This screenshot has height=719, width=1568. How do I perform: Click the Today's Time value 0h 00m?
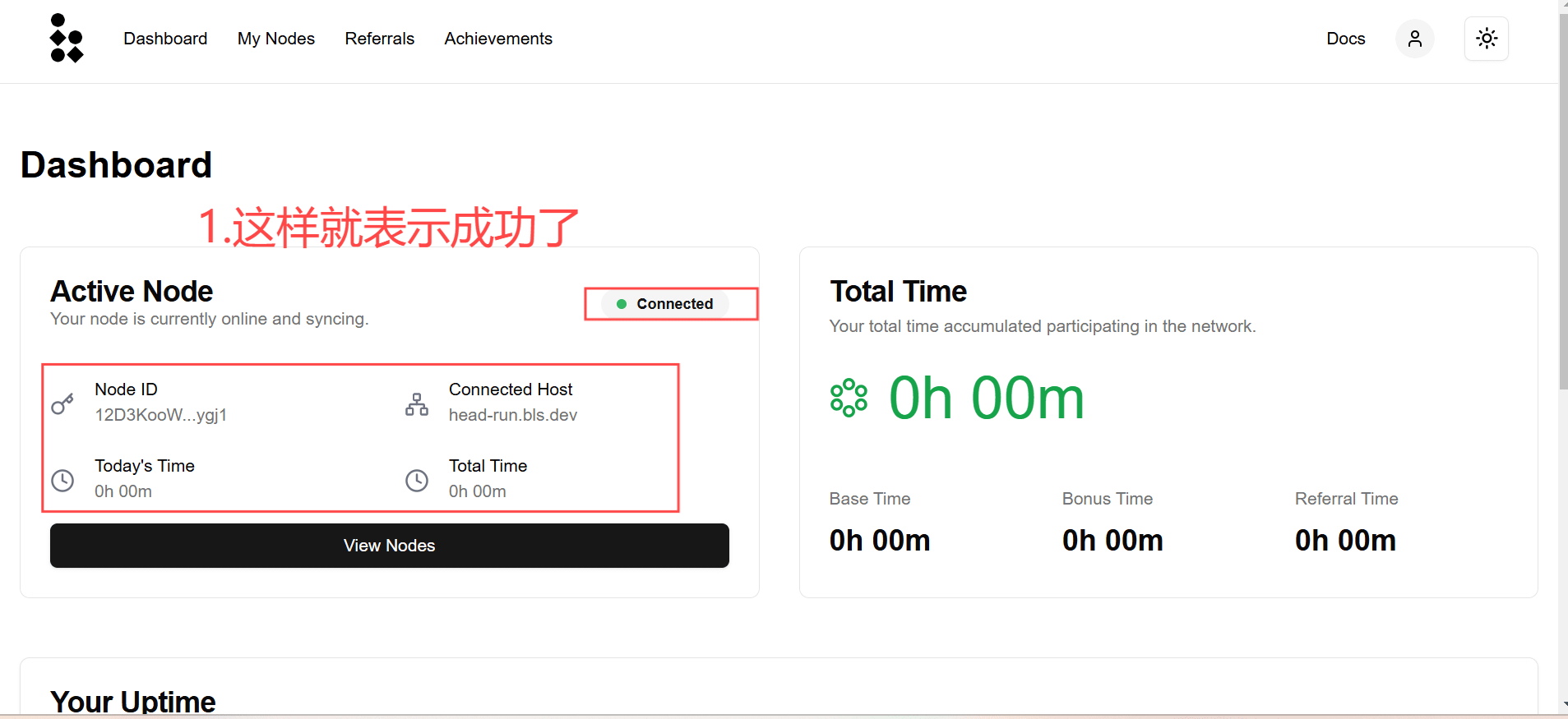[x=123, y=491]
